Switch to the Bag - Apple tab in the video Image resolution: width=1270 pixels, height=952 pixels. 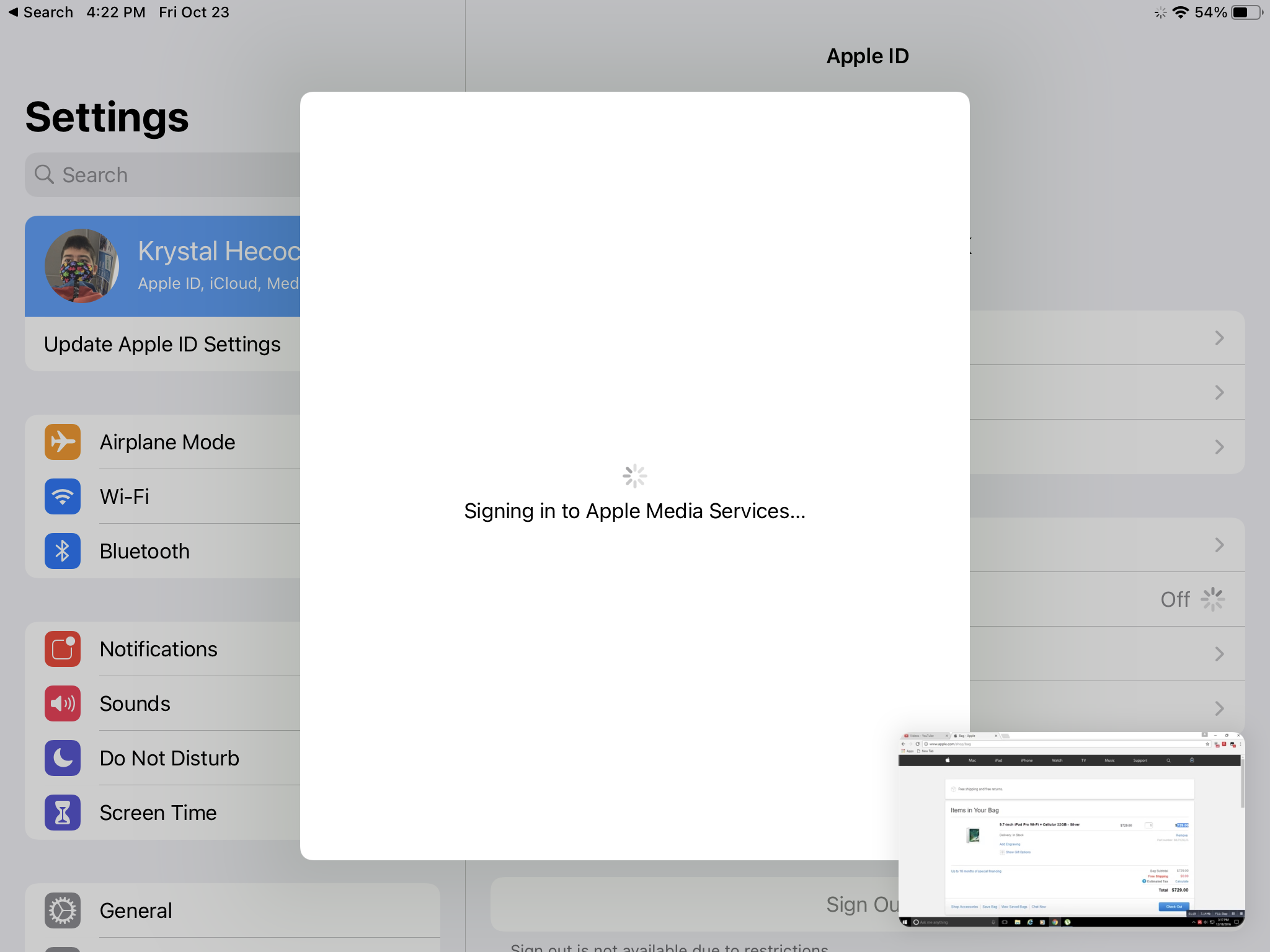tap(966, 736)
